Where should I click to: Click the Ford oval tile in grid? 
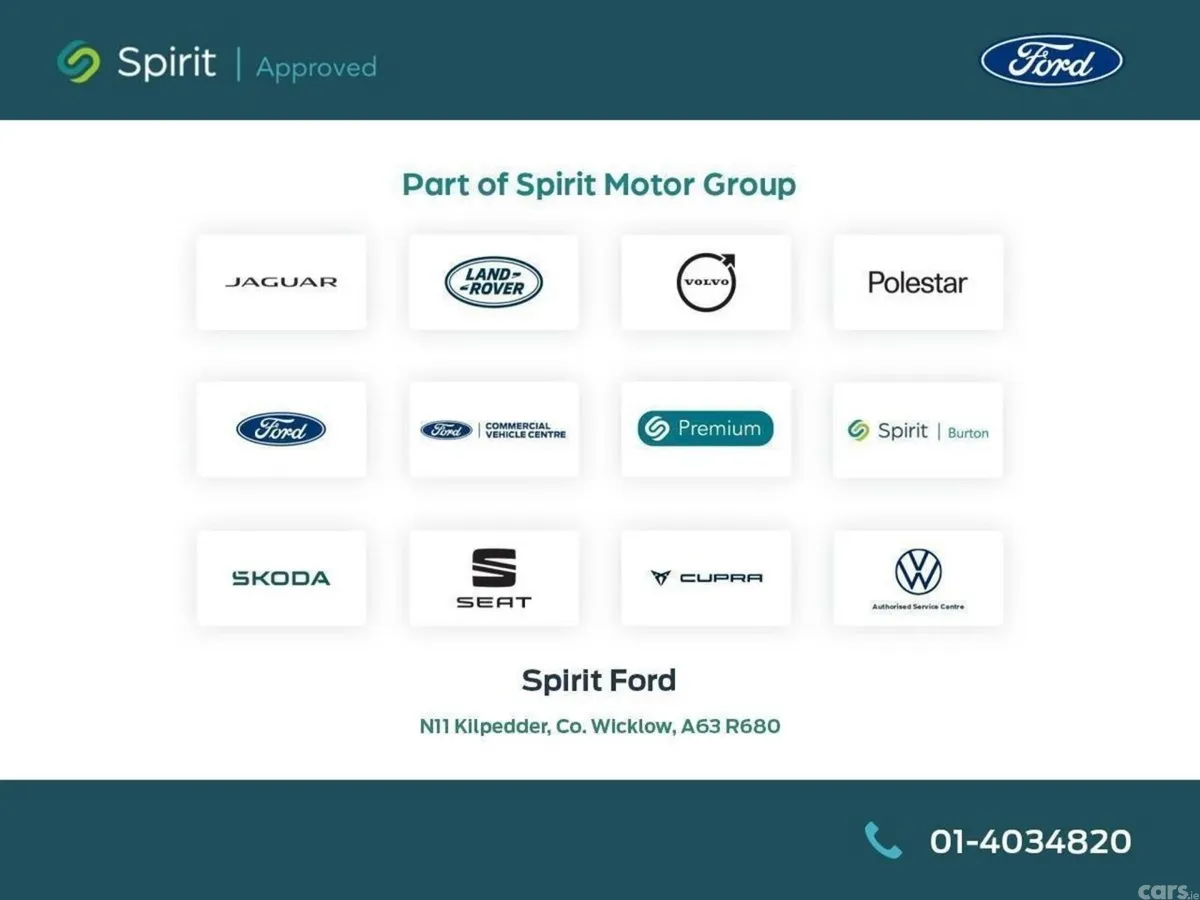[x=281, y=429]
